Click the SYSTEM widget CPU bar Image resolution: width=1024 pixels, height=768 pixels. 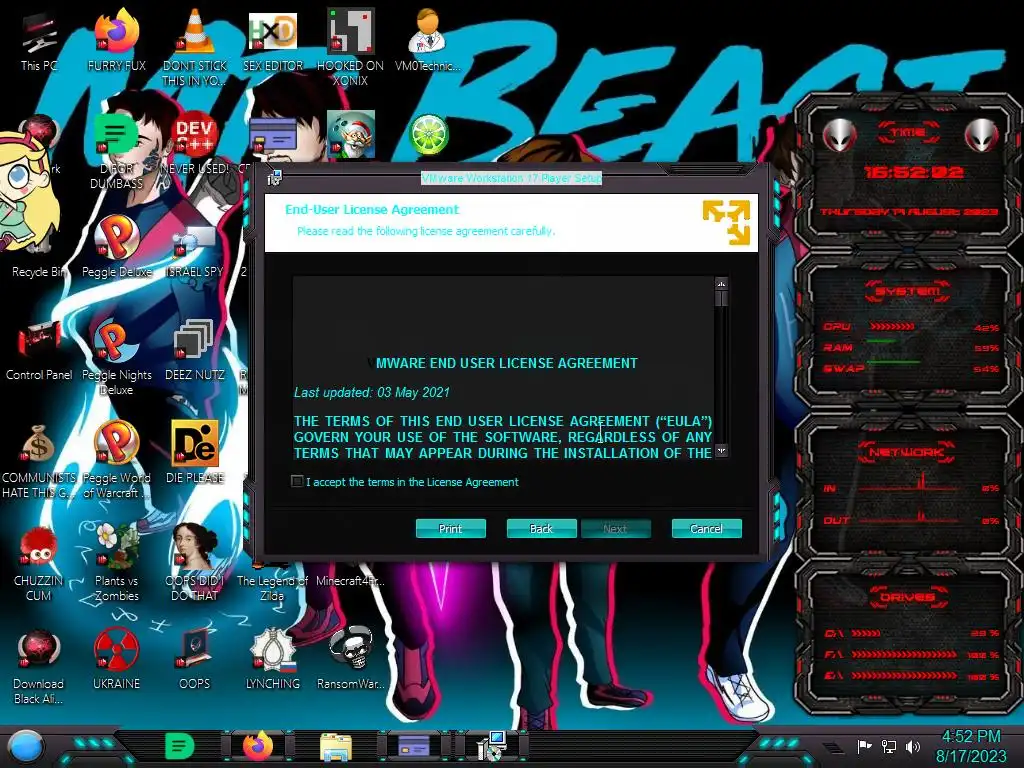(x=892, y=327)
